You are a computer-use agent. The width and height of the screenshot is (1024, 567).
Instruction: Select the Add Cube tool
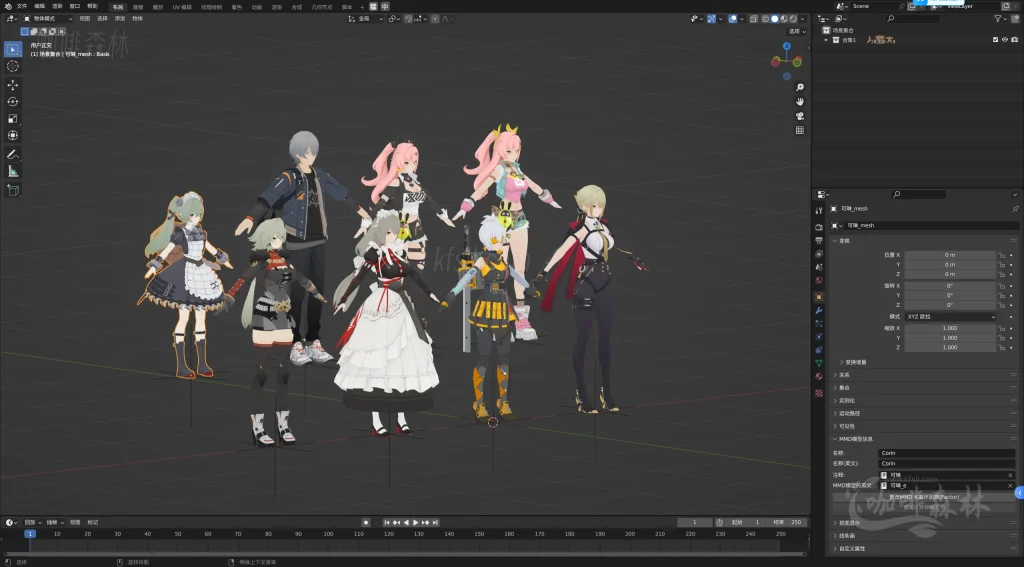pos(13,190)
